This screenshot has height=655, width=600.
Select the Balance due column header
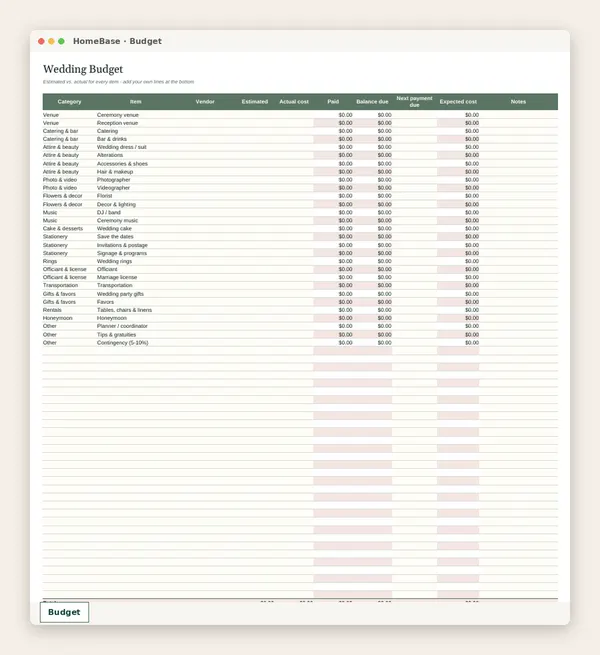point(372,102)
